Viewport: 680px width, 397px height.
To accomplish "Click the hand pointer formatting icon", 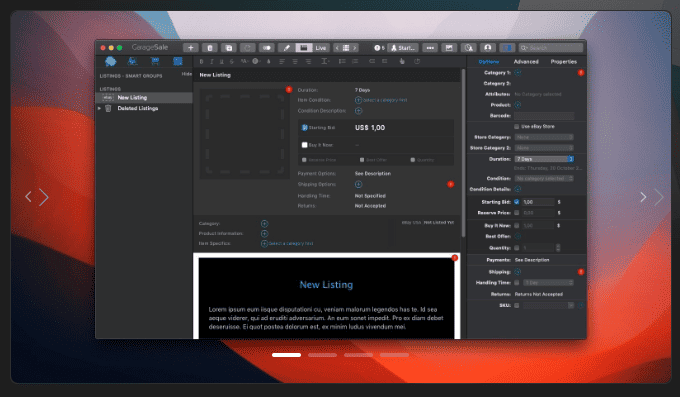I will click(x=402, y=61).
